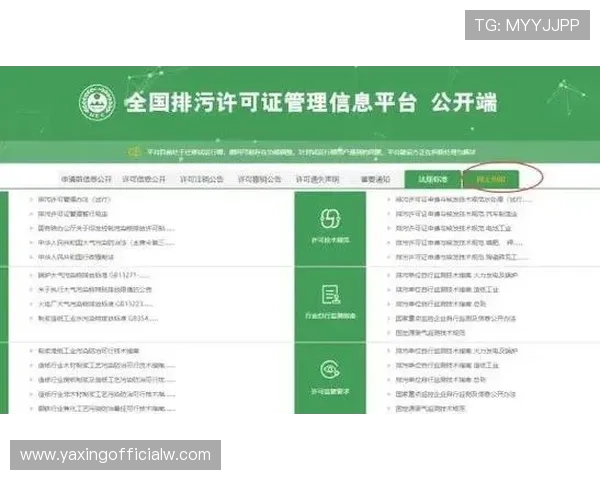Open 火电厂大气污染物排放标准 GB13223 link
This screenshot has width=600, height=480.
pos(95,304)
